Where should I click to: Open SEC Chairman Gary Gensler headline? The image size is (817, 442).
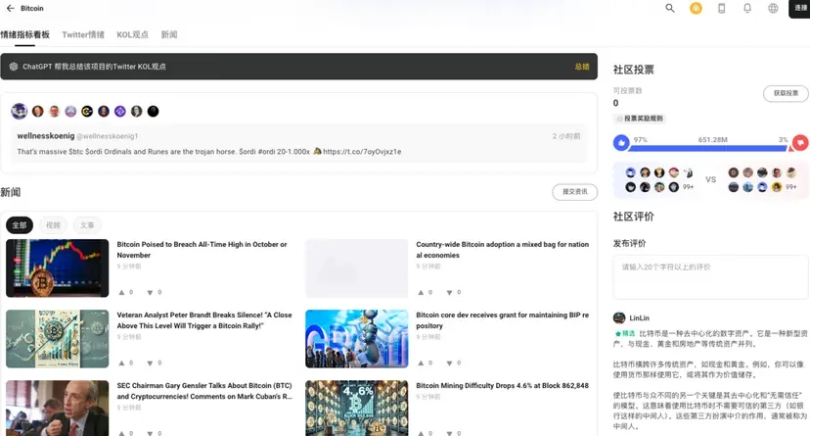pyautogui.click(x=204, y=391)
